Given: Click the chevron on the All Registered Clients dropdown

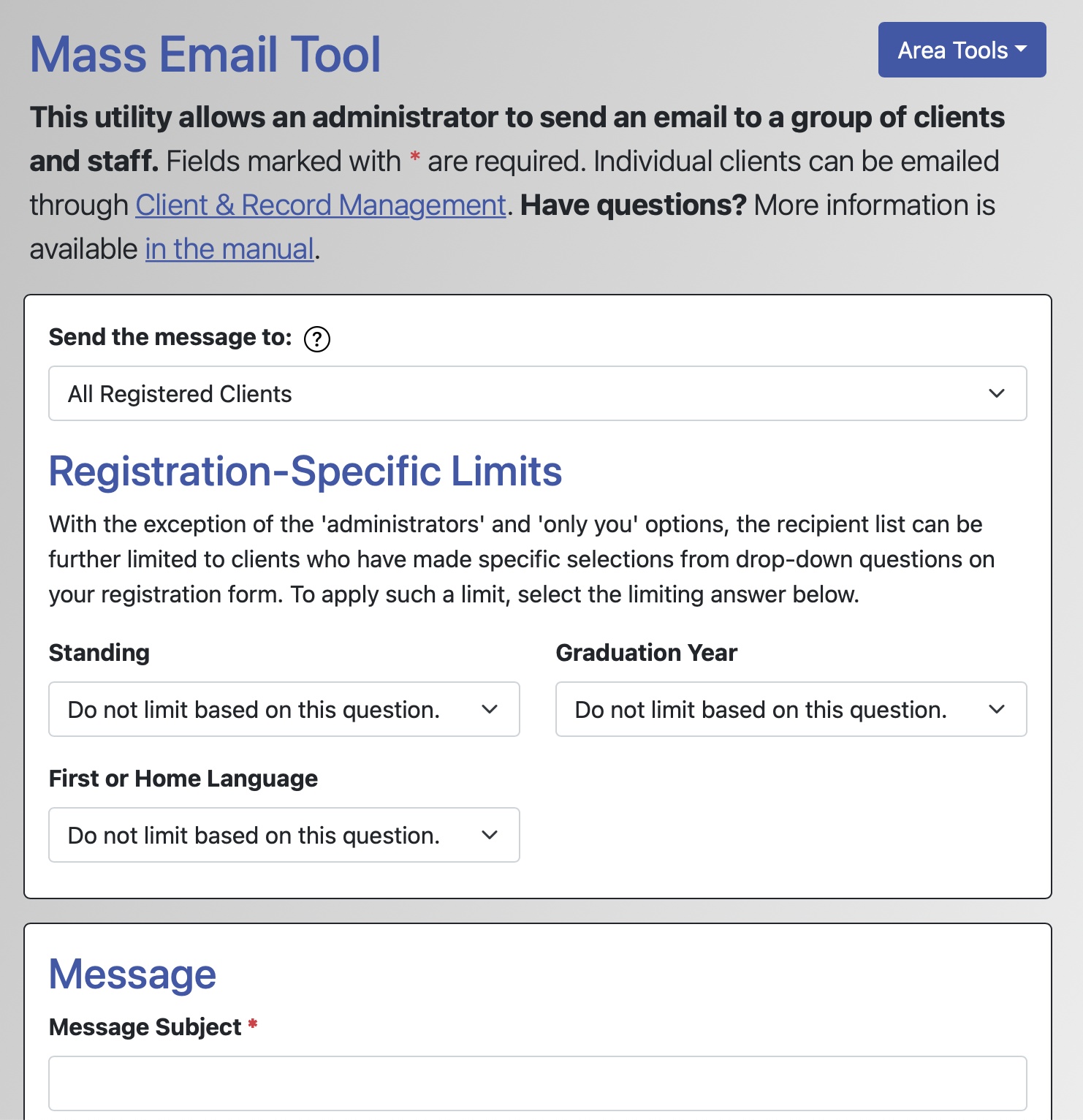Looking at the screenshot, I should (997, 394).
